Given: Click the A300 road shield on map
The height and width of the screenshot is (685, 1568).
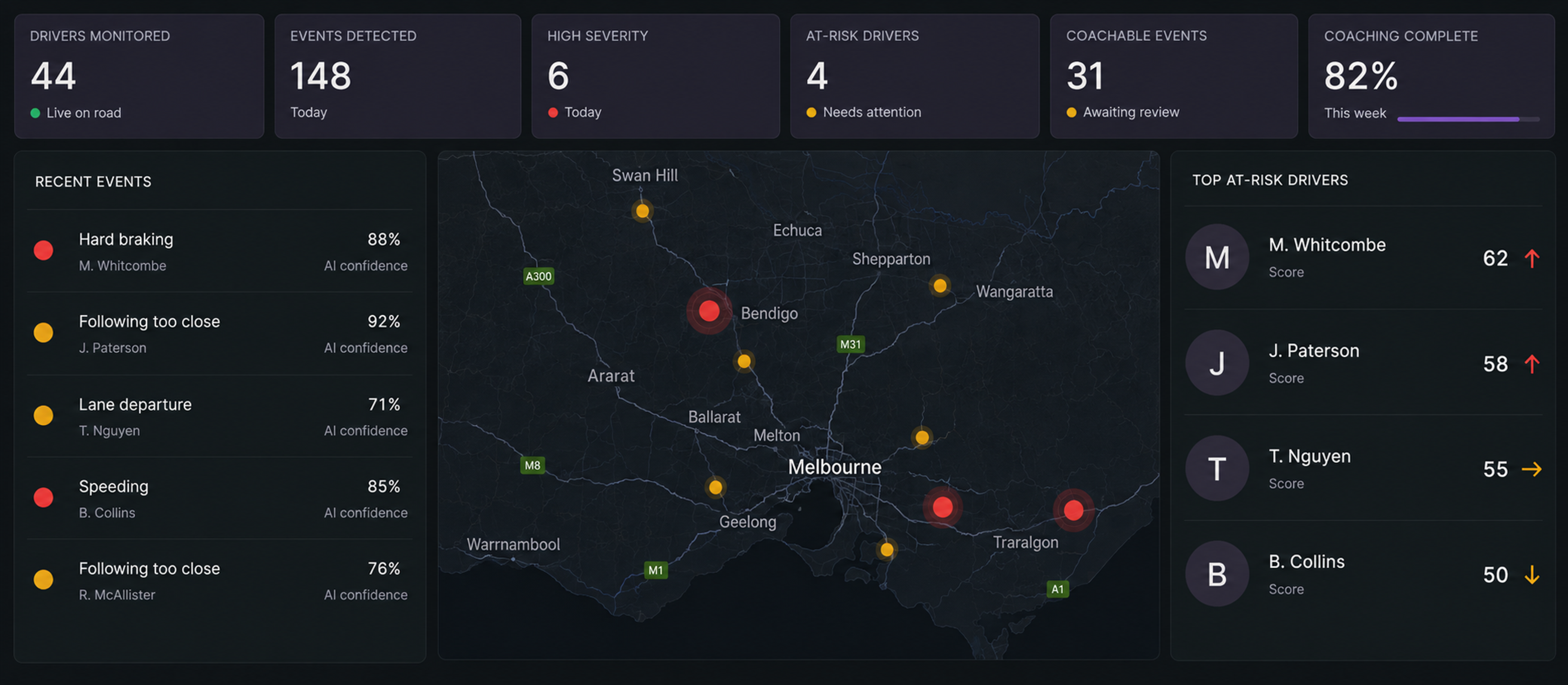Looking at the screenshot, I should coord(539,277).
